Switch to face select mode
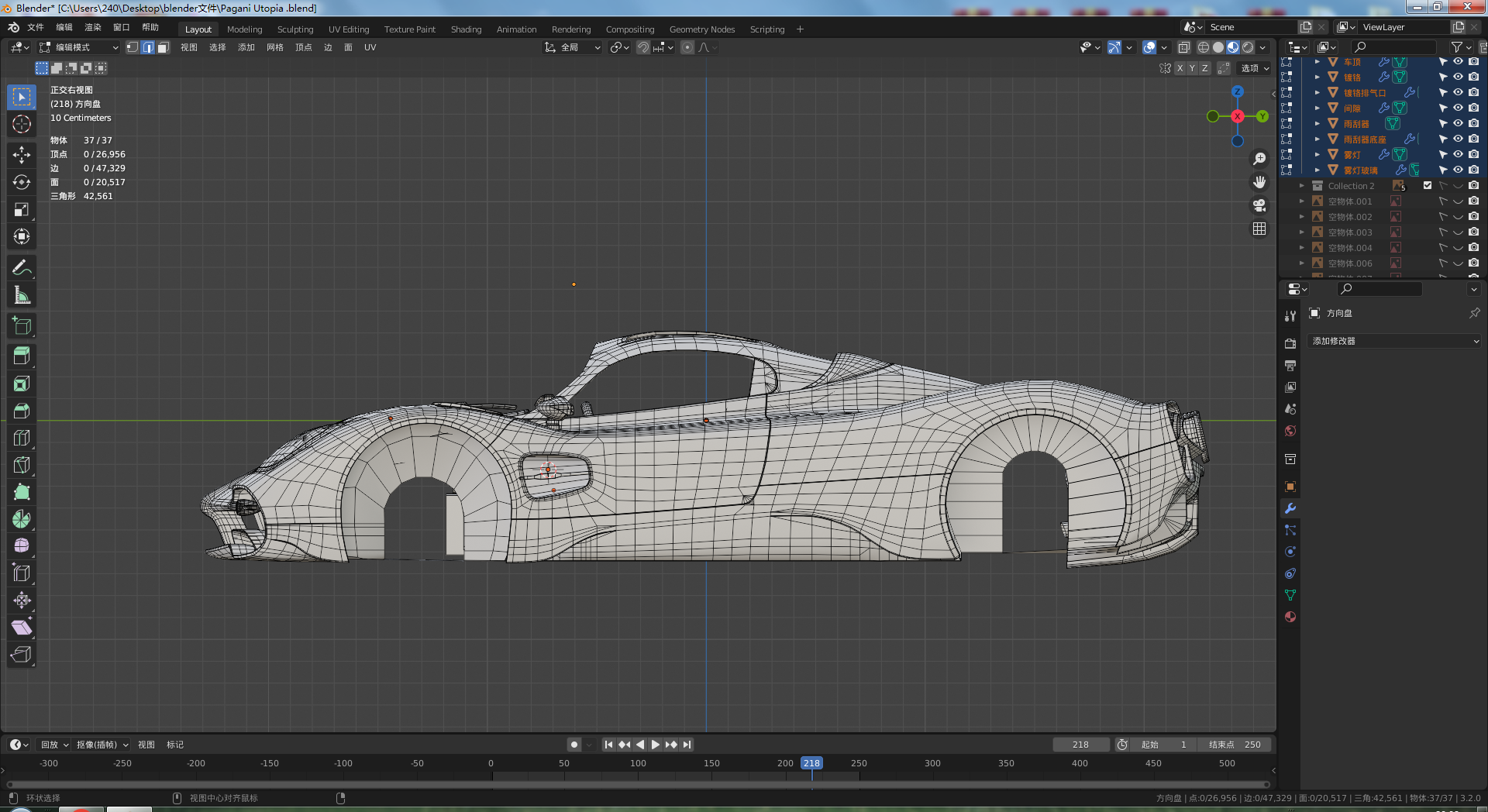The width and height of the screenshot is (1488, 812). click(163, 47)
